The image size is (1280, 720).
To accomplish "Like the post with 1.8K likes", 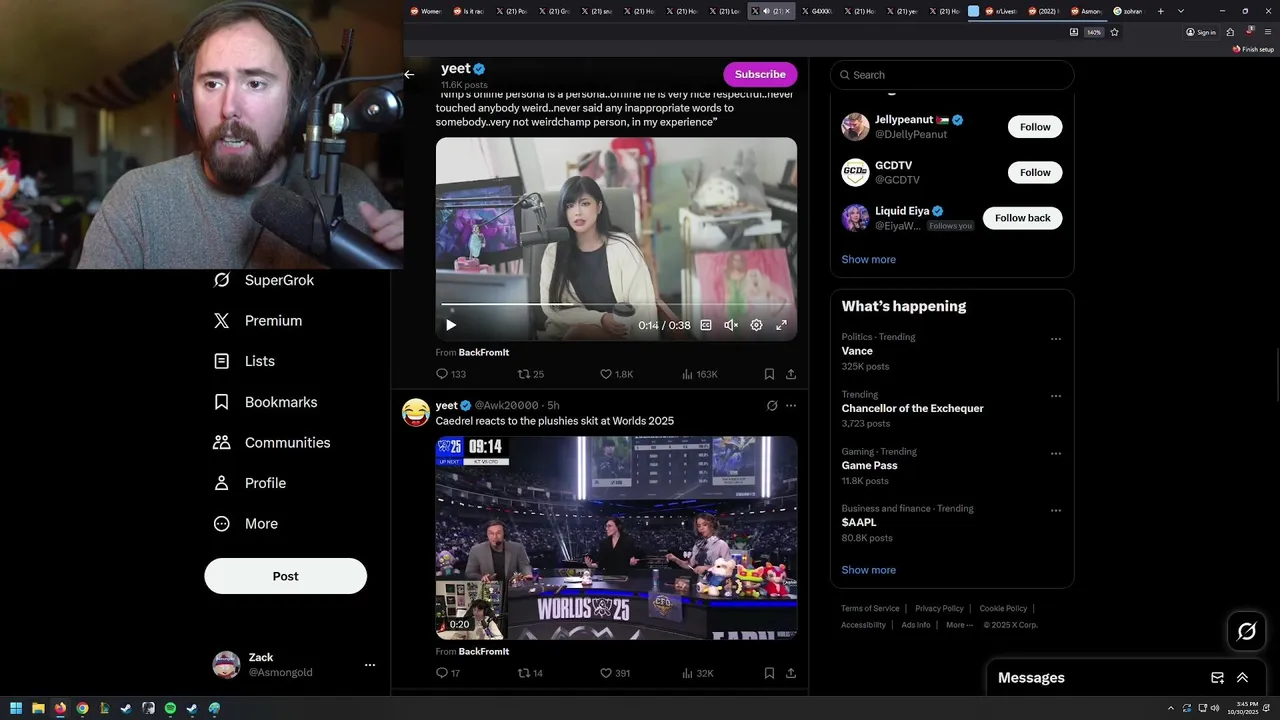I will (616, 374).
